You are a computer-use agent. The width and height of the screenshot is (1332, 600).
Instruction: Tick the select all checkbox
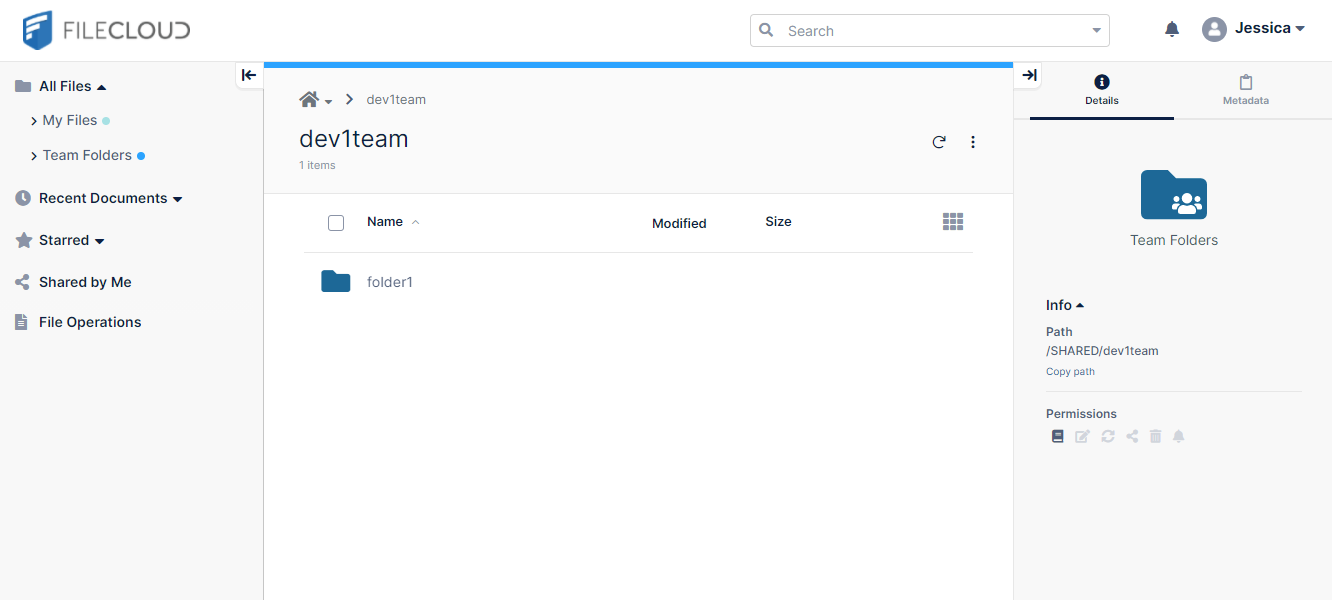pyautogui.click(x=336, y=223)
